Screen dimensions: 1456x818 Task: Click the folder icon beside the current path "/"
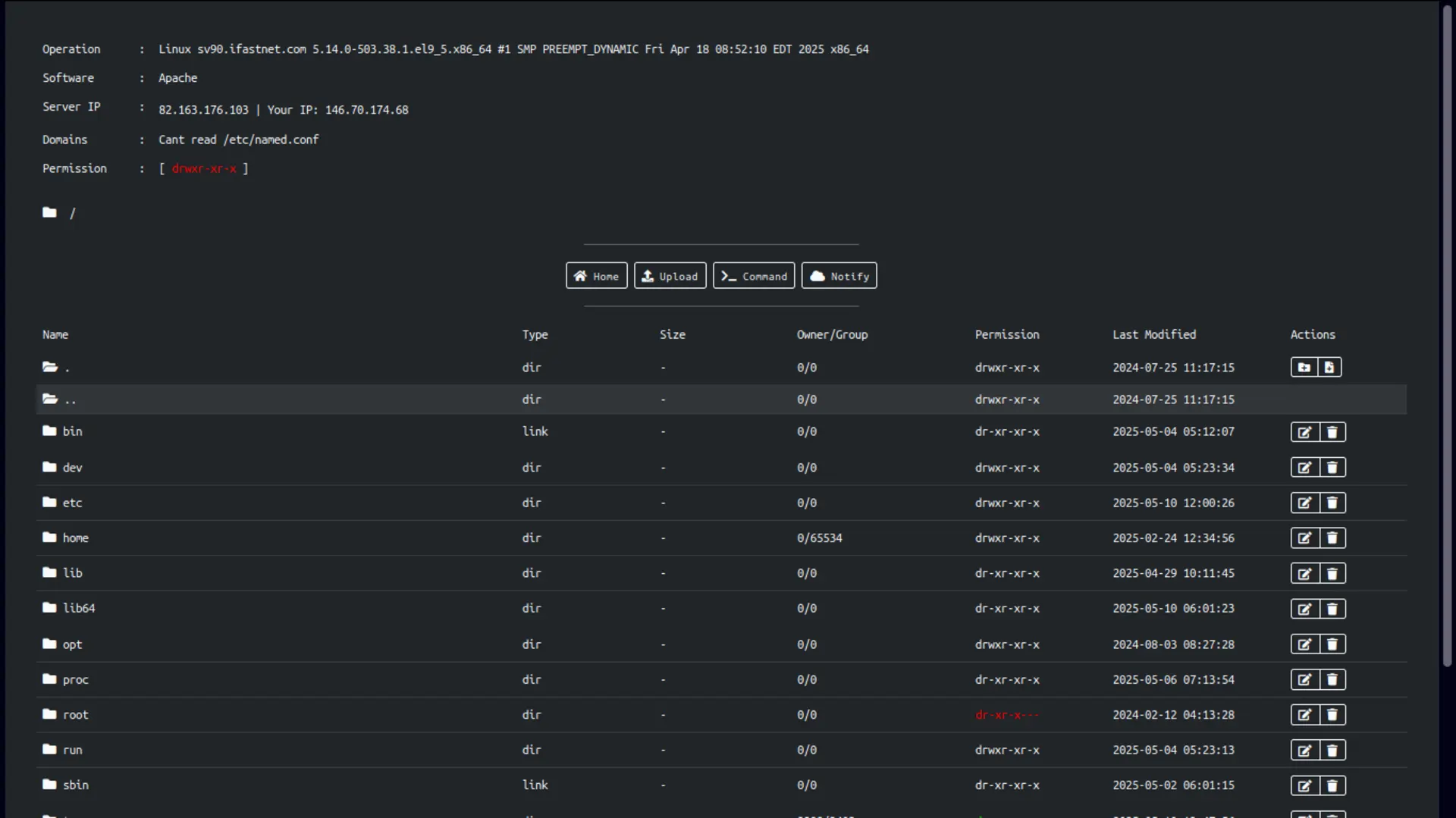coord(49,213)
